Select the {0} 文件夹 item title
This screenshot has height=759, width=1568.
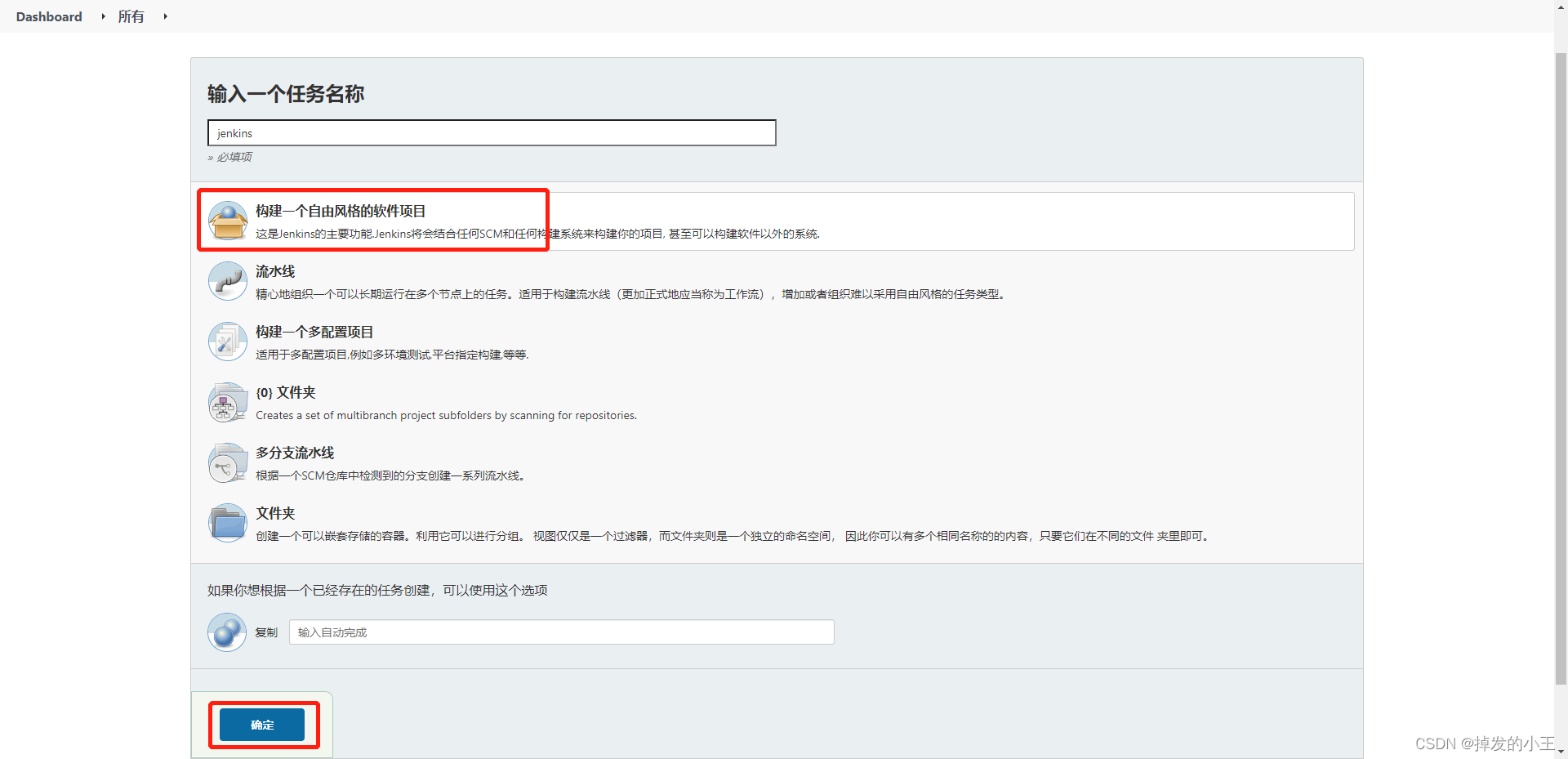point(286,392)
